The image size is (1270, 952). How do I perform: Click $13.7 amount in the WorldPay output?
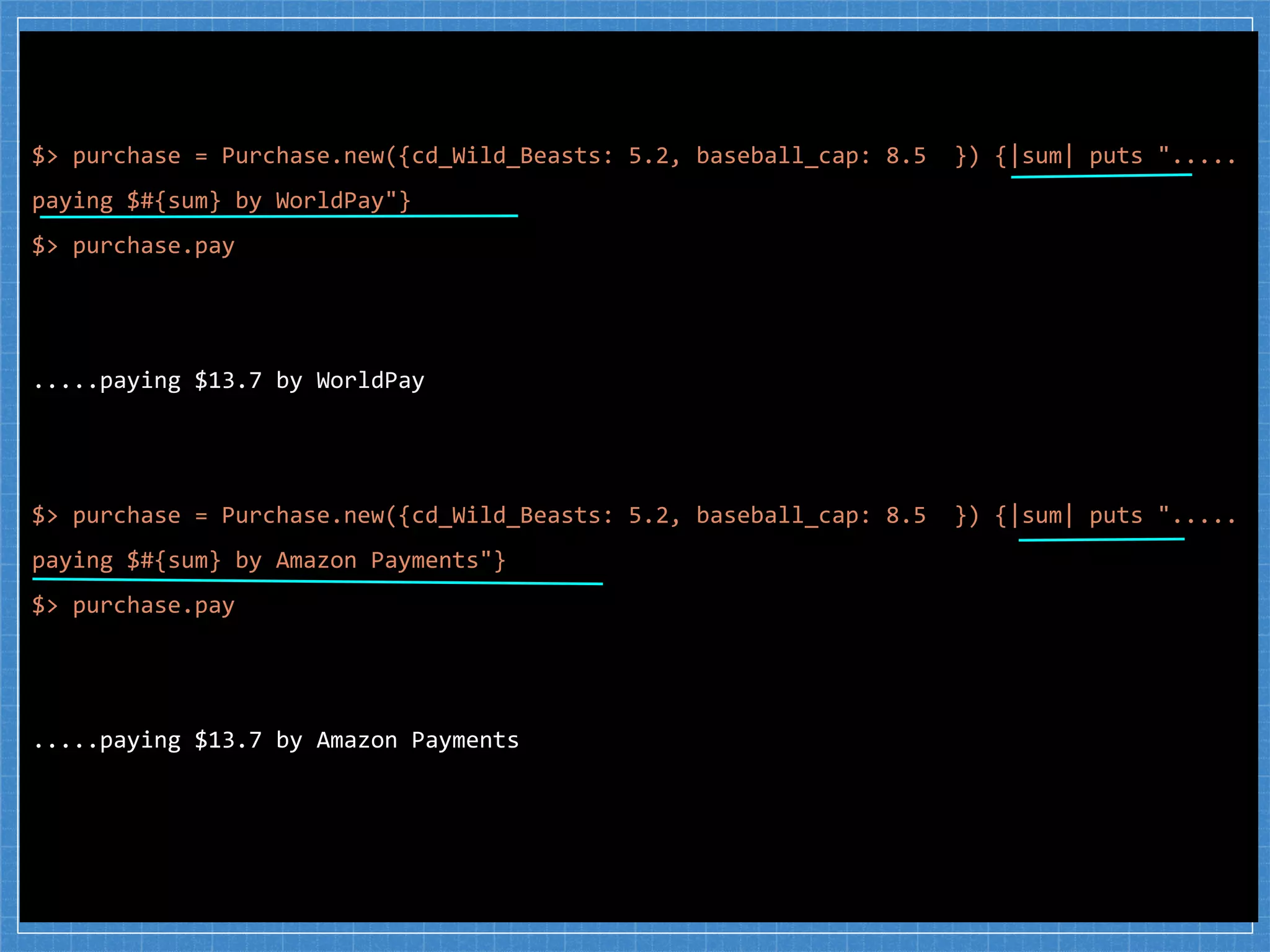pyautogui.click(x=228, y=381)
